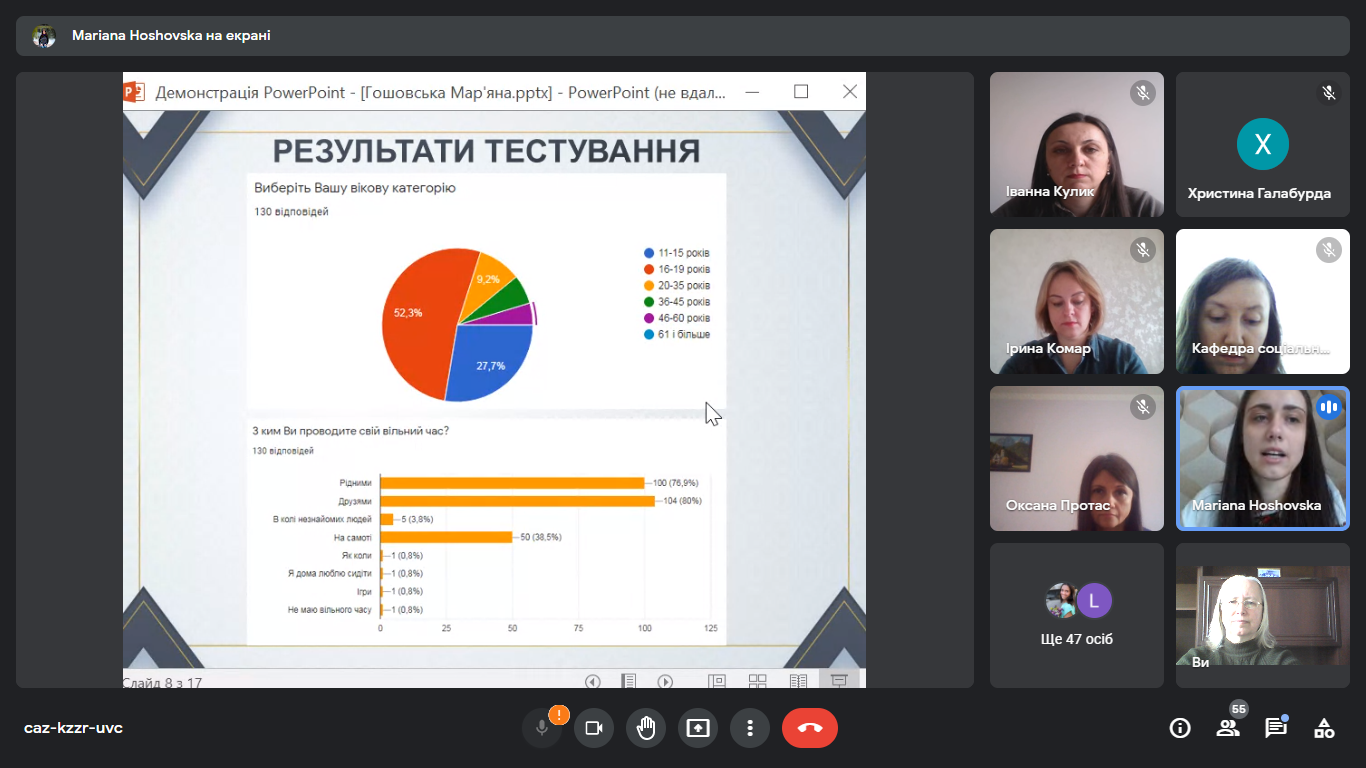Screen dimensions: 1366x768
Task: Click the Slide Show view icon
Action: coord(839,681)
